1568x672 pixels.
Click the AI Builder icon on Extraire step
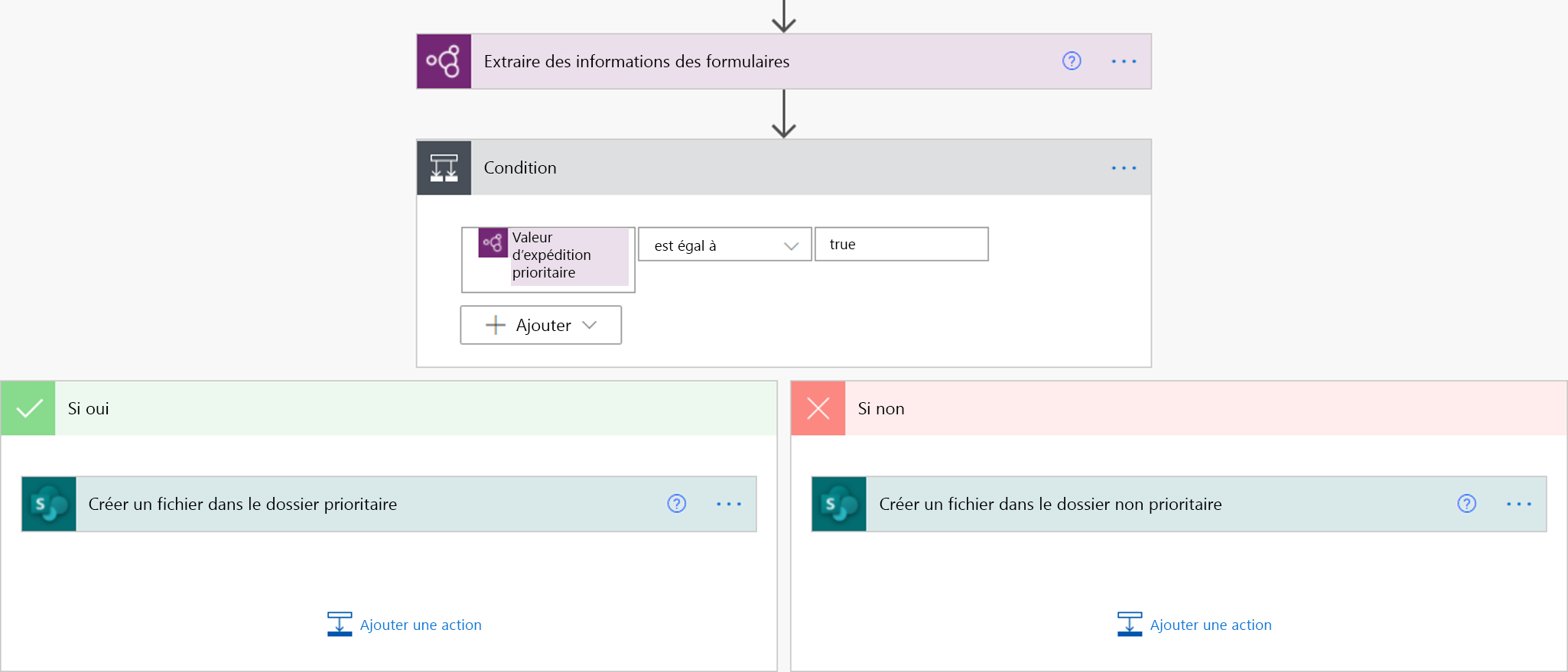point(444,61)
